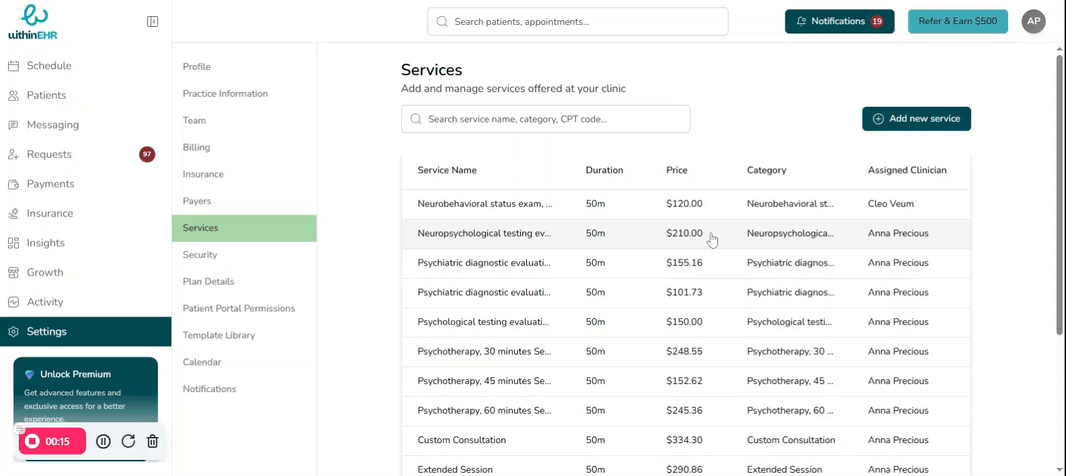Open the AP user avatar menu
Image resolution: width=1066 pixels, height=476 pixels.
tap(1033, 21)
